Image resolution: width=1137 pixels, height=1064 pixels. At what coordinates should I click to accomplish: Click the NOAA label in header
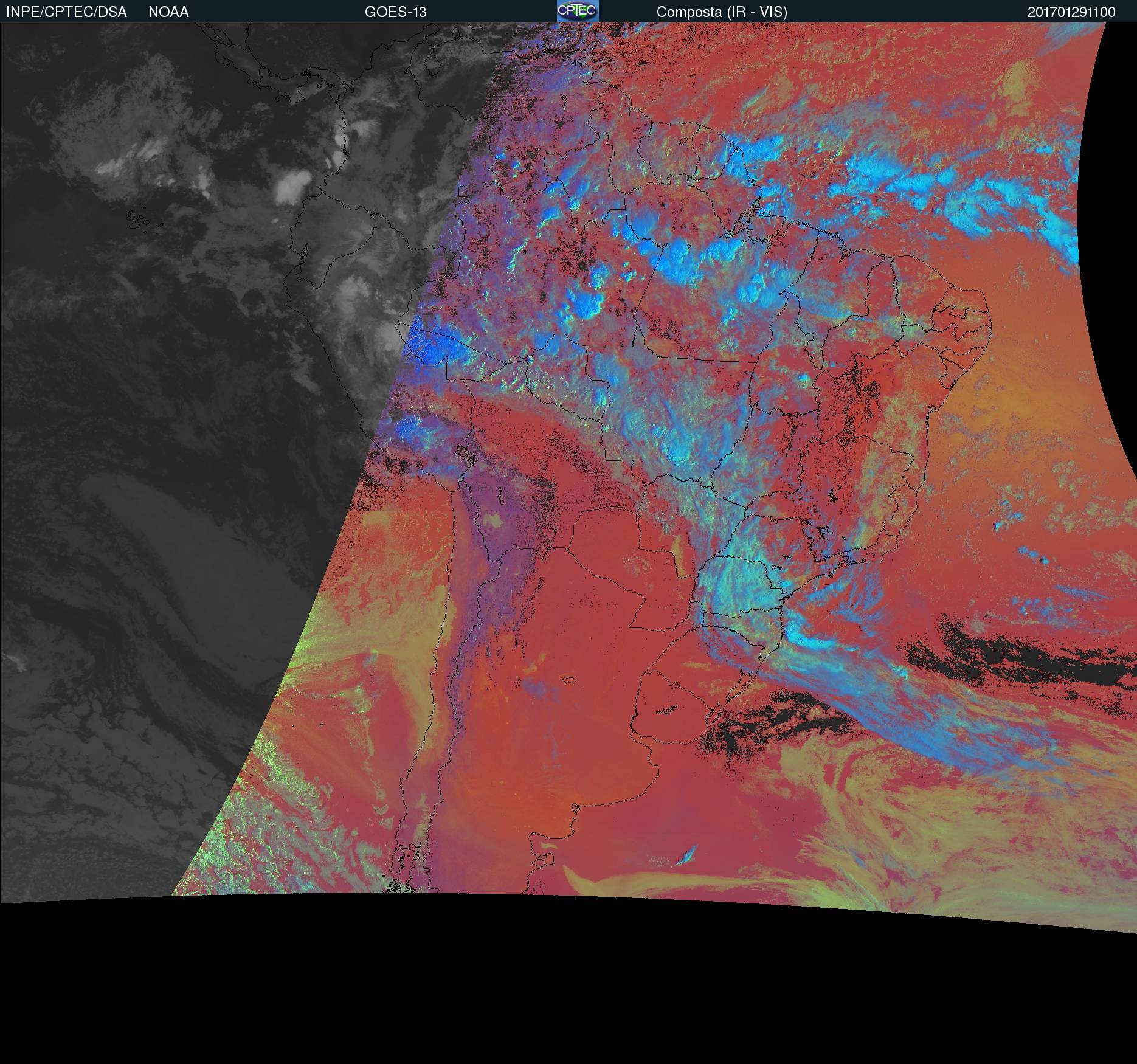pos(168,12)
